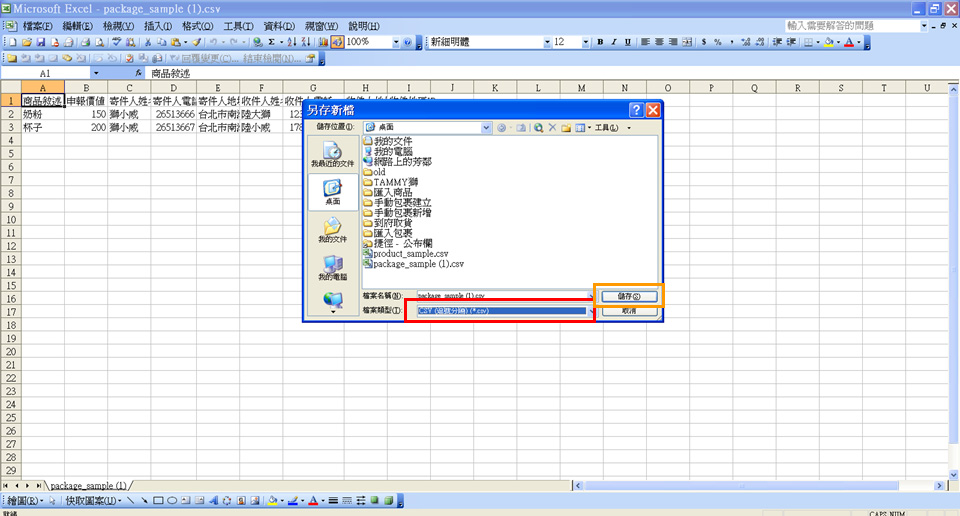Select 我的電腦 icon in places sidebar
Viewport: 960px width, 516px height.
click(332, 267)
